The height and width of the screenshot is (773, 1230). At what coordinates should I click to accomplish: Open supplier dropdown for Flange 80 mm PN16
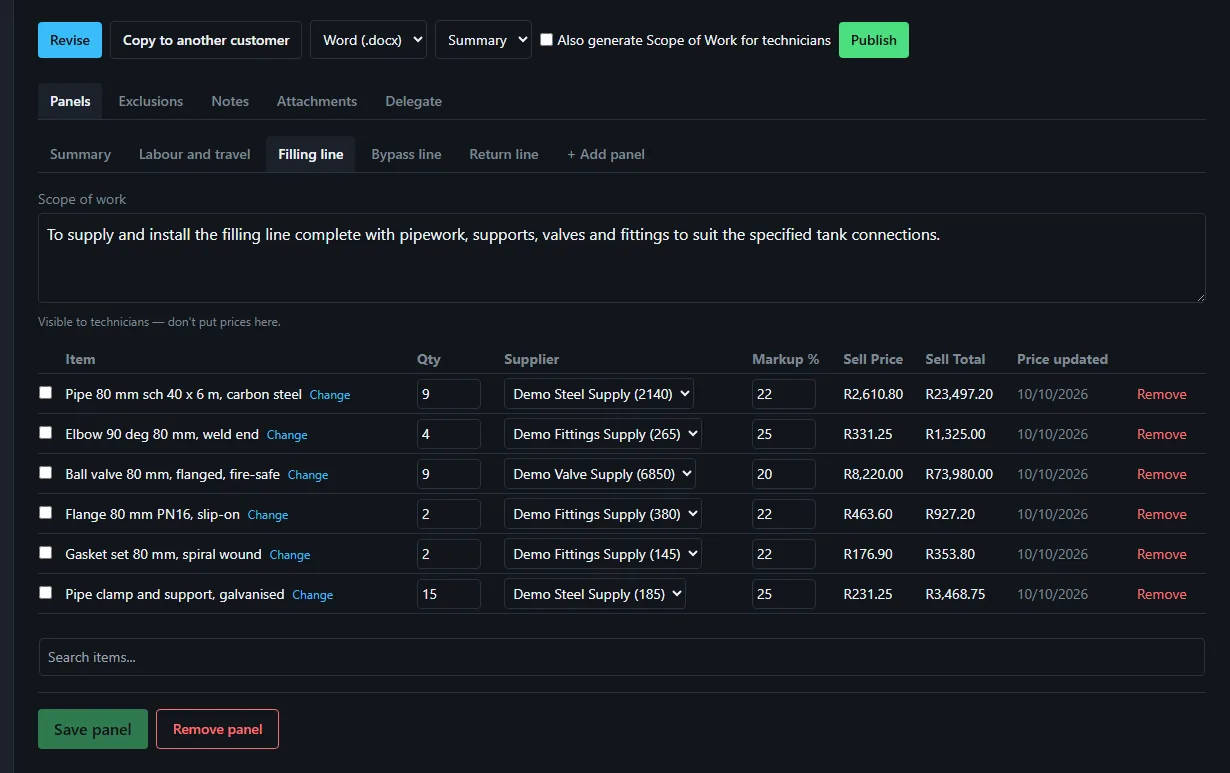point(603,514)
